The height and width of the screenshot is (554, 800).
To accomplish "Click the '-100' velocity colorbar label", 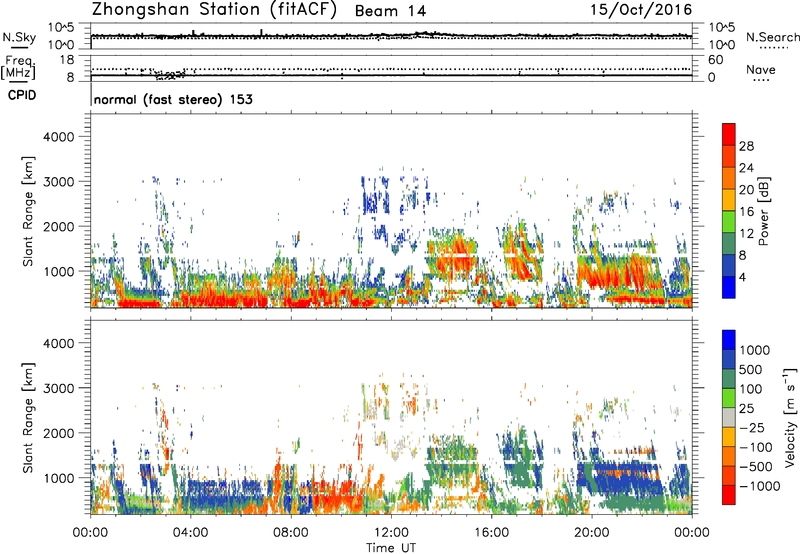I will 756,447.
